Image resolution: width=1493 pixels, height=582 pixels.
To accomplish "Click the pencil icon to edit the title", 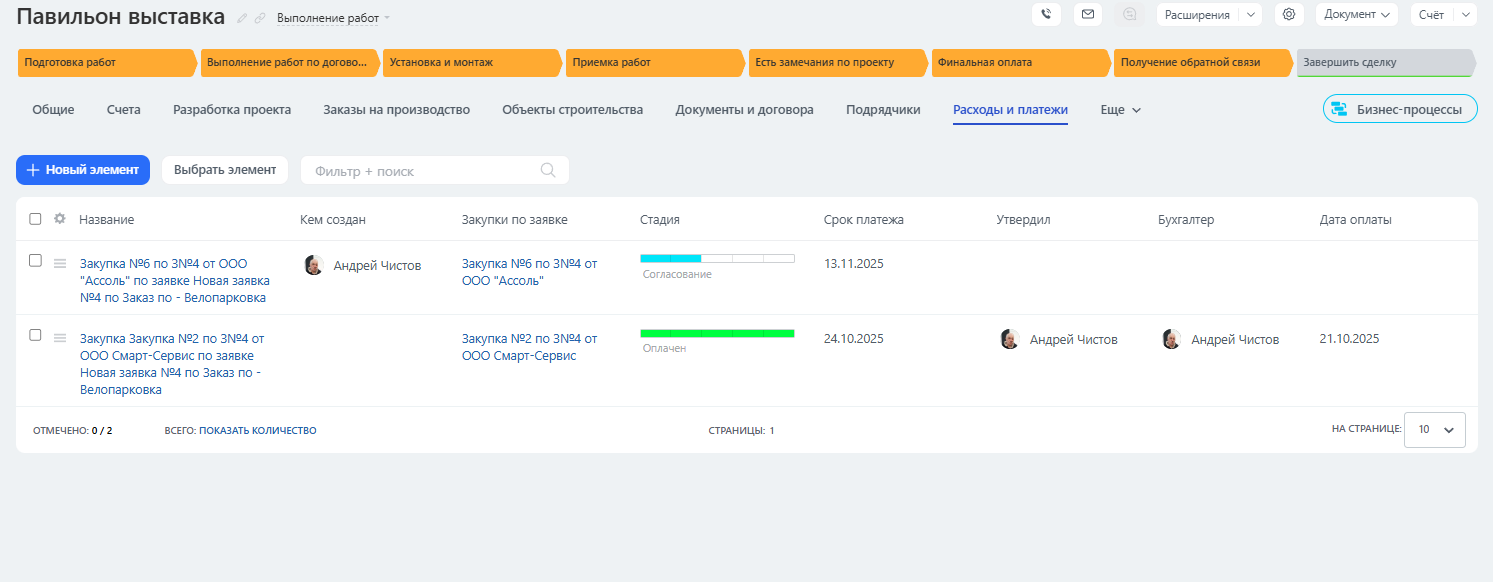I will point(243,18).
